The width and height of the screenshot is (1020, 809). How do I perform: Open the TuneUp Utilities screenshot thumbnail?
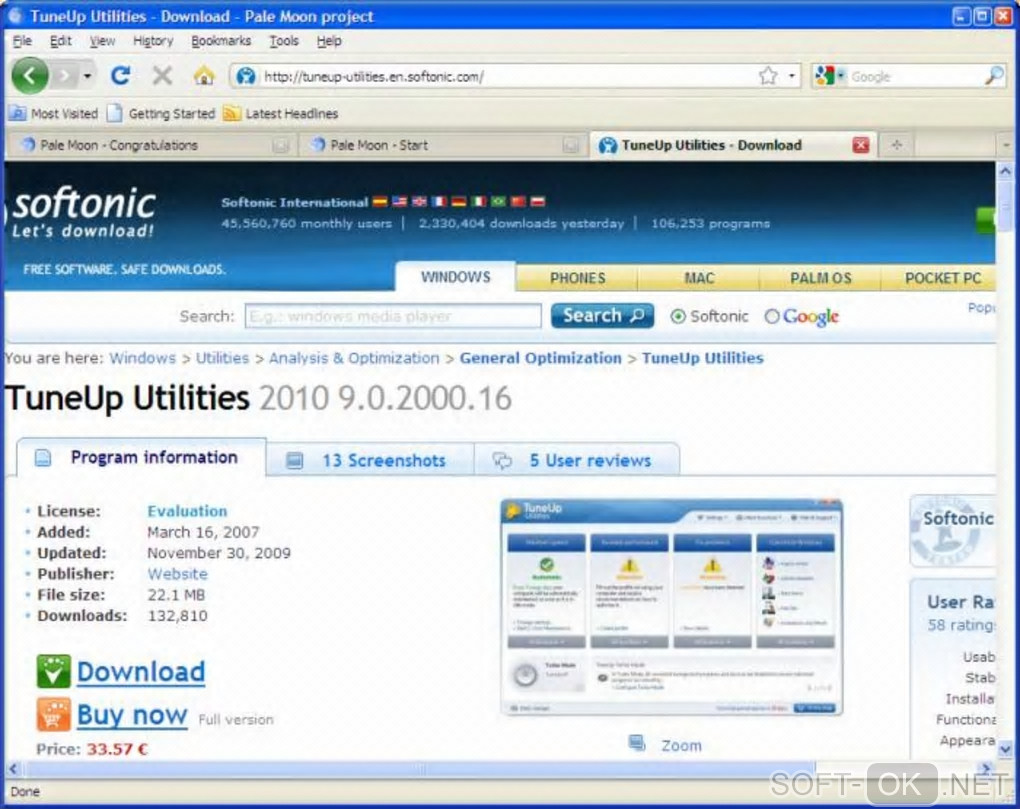point(671,607)
